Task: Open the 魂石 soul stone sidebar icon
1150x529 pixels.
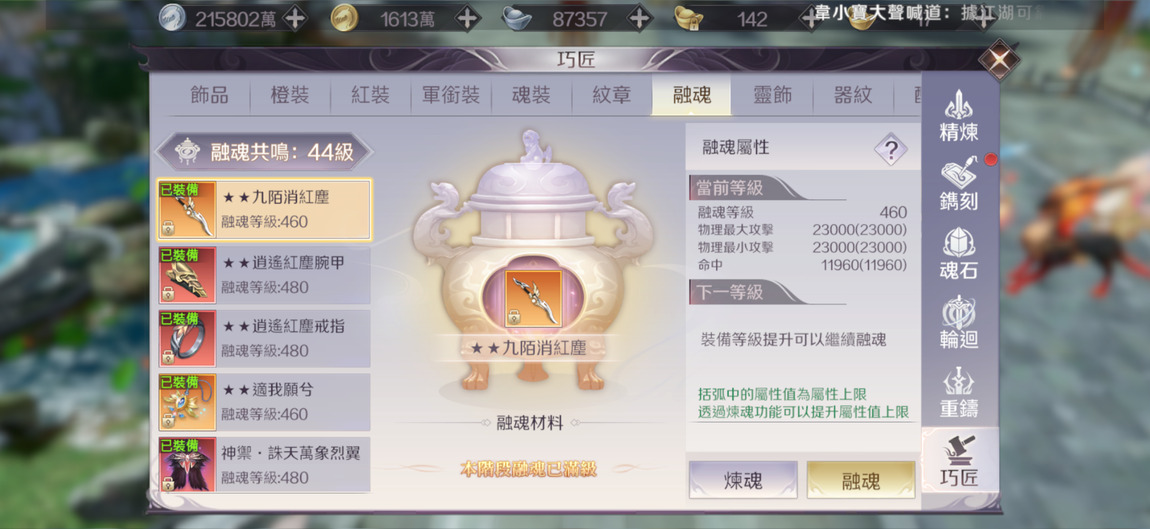Action: (x=959, y=253)
